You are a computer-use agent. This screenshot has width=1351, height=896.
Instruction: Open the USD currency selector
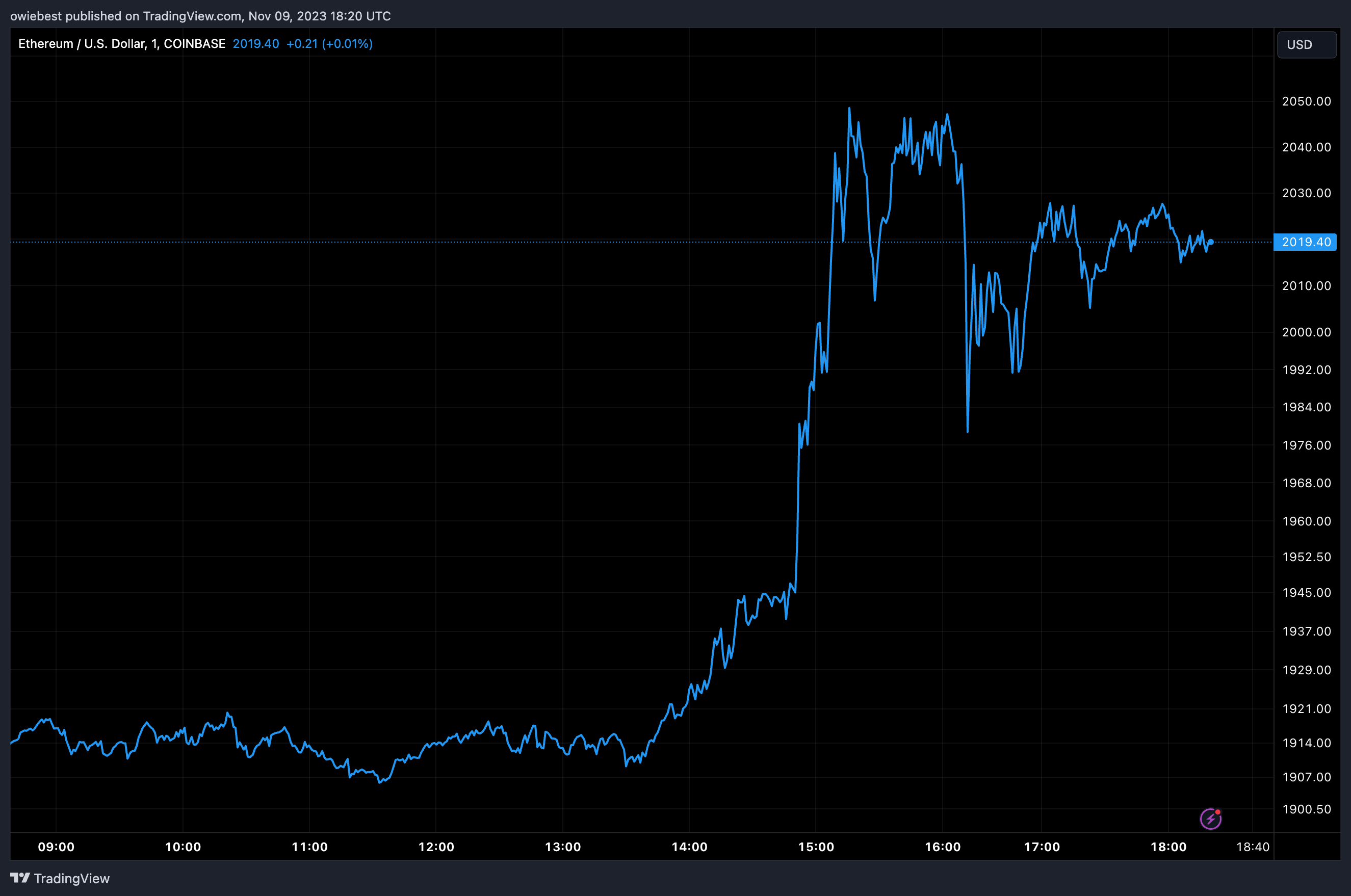pos(1307,44)
